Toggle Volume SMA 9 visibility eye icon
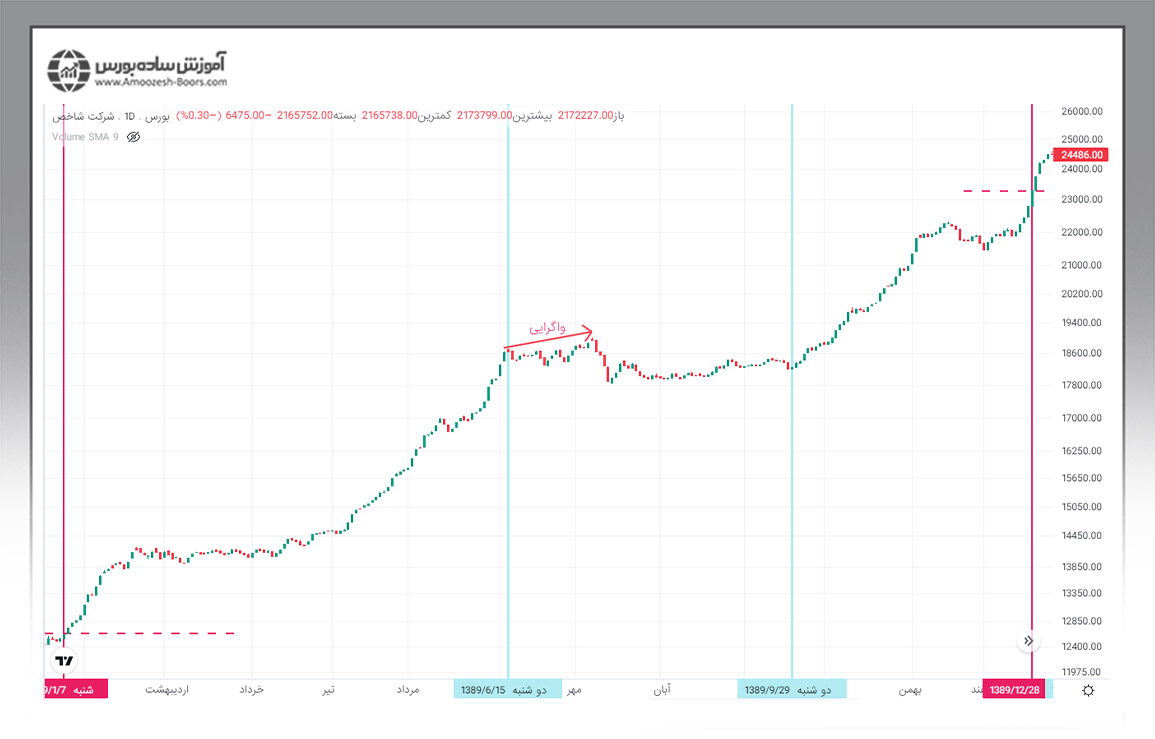This screenshot has height=739, width=1155. click(134, 137)
